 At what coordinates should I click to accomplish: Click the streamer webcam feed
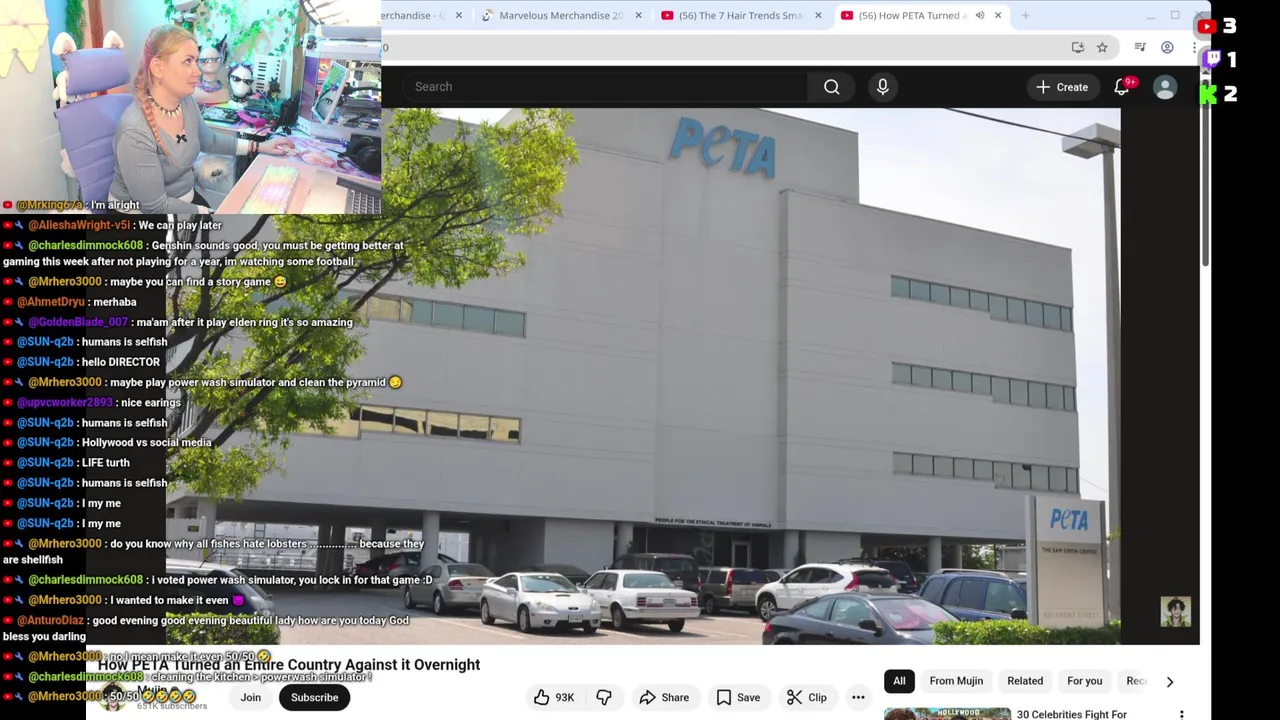click(x=190, y=107)
